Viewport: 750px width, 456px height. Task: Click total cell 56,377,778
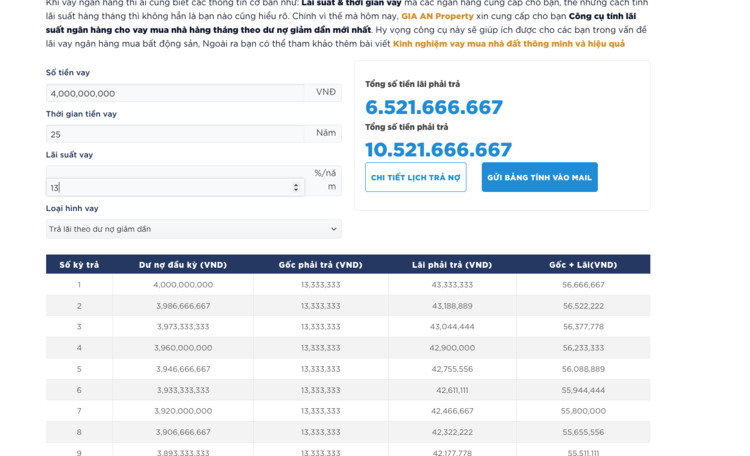583,327
